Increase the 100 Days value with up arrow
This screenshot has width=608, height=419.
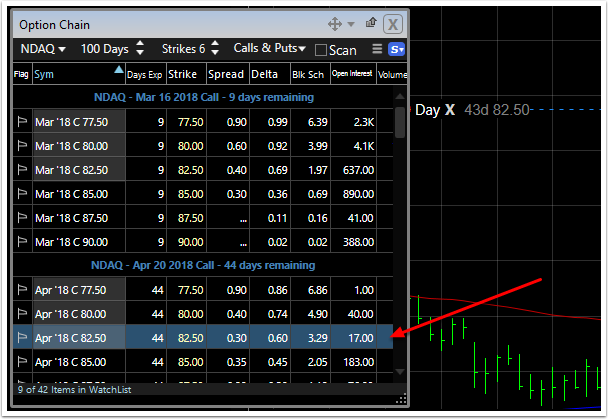(x=140, y=44)
